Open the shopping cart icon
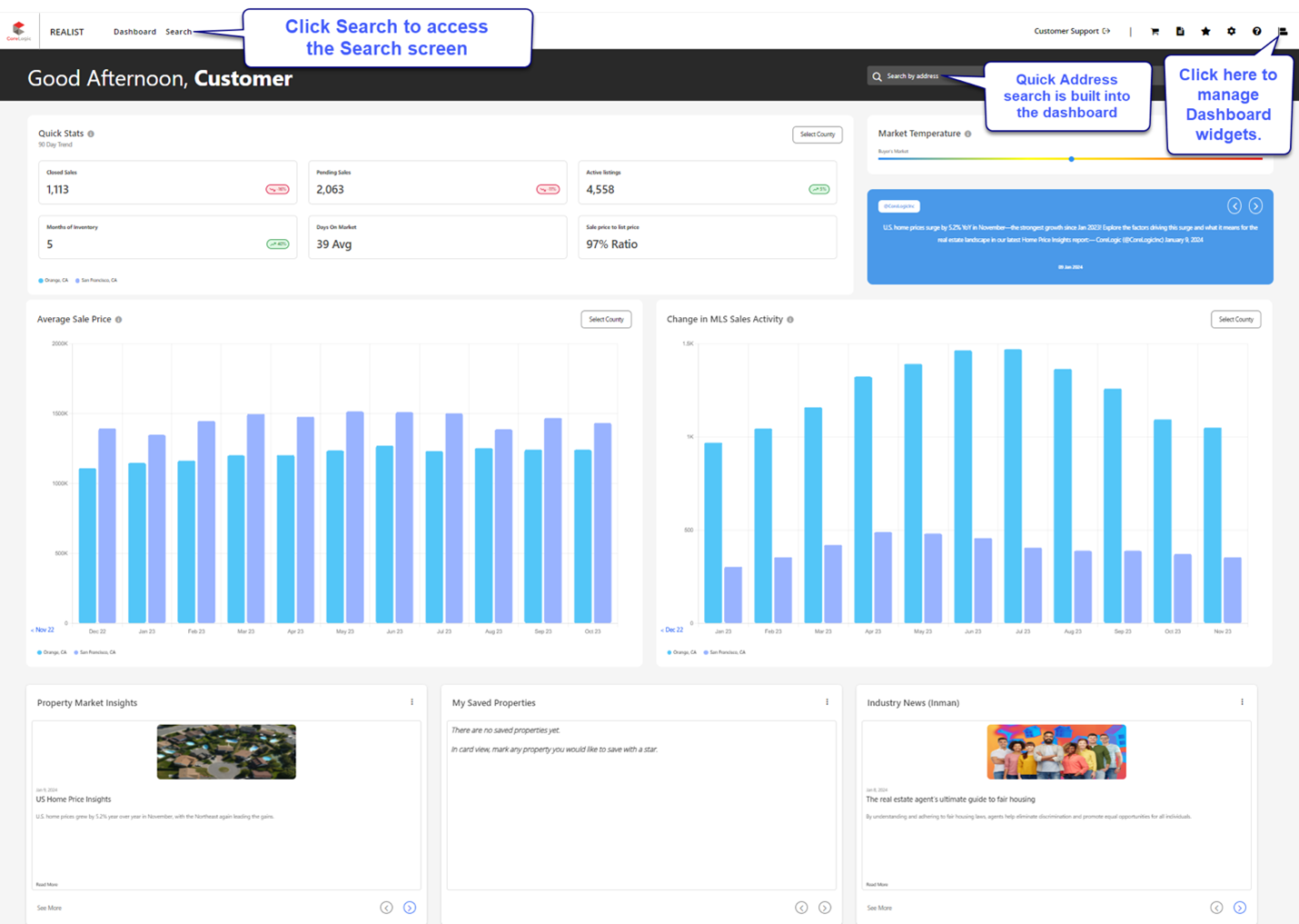 coord(1155,32)
